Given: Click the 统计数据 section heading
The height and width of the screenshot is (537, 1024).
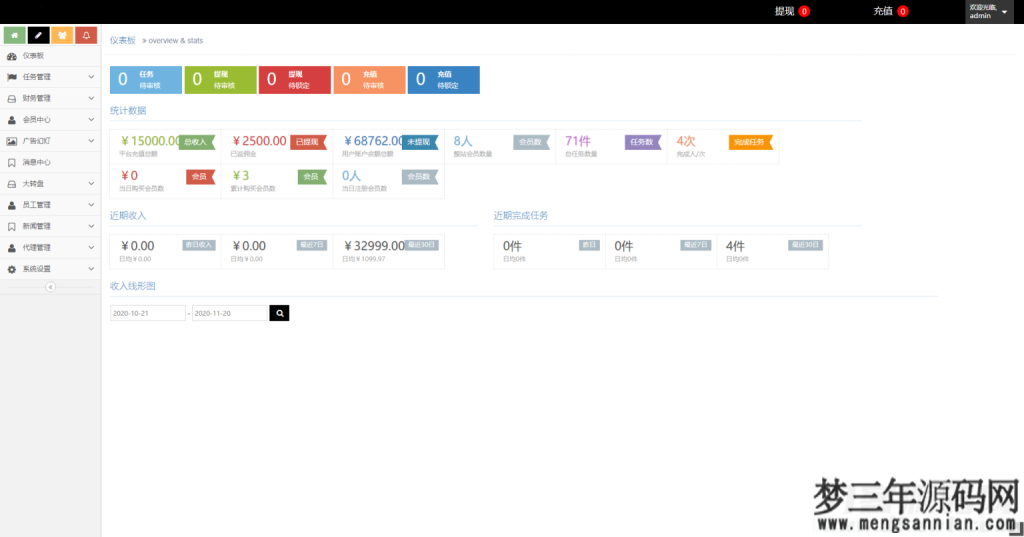Looking at the screenshot, I should (128, 110).
